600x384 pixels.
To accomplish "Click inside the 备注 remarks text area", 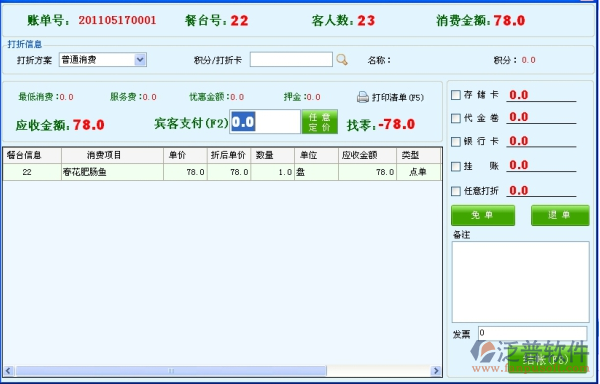I will click(520, 282).
